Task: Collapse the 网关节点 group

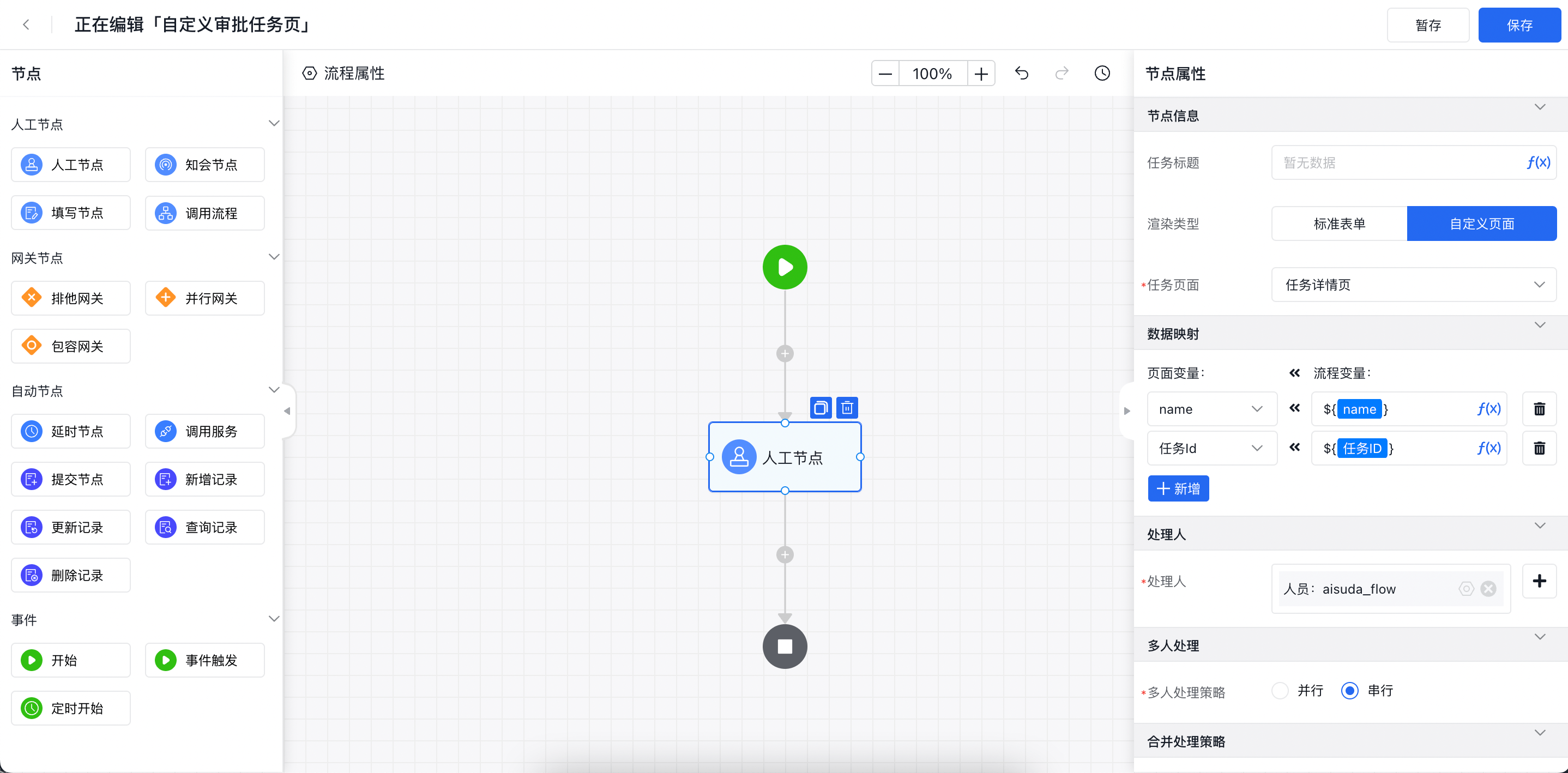Action: 274,257
